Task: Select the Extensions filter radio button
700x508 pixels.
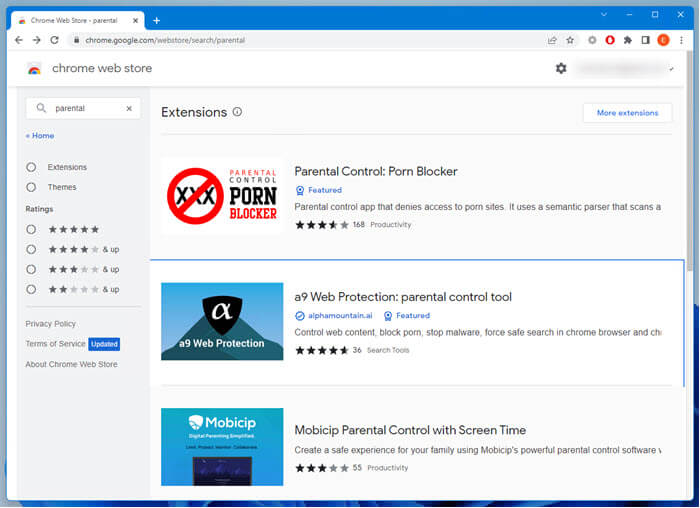Action: [31, 167]
